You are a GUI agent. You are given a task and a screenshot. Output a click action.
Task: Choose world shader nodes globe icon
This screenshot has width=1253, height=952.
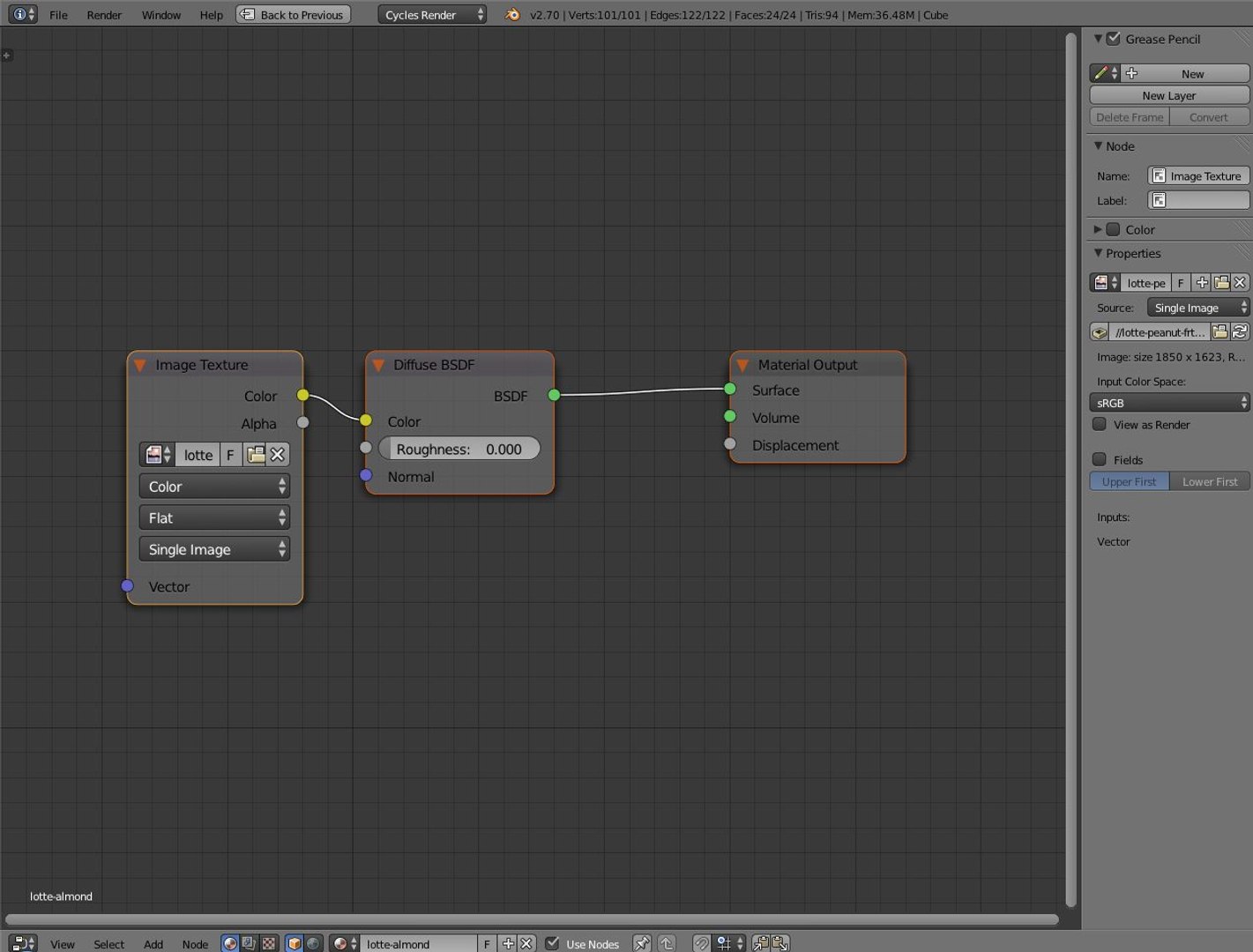tap(314, 943)
